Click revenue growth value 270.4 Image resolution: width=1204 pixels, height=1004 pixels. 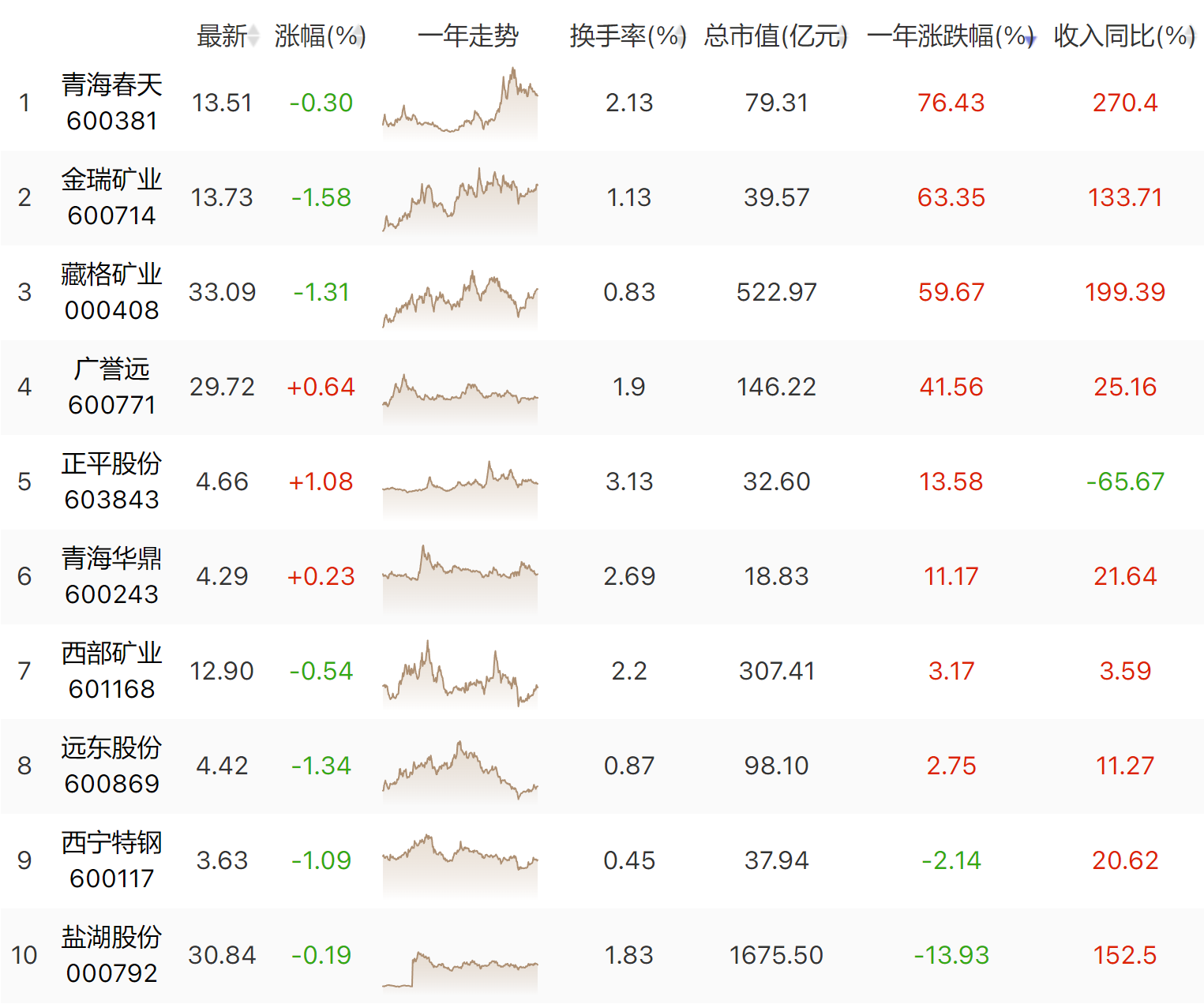(1125, 103)
